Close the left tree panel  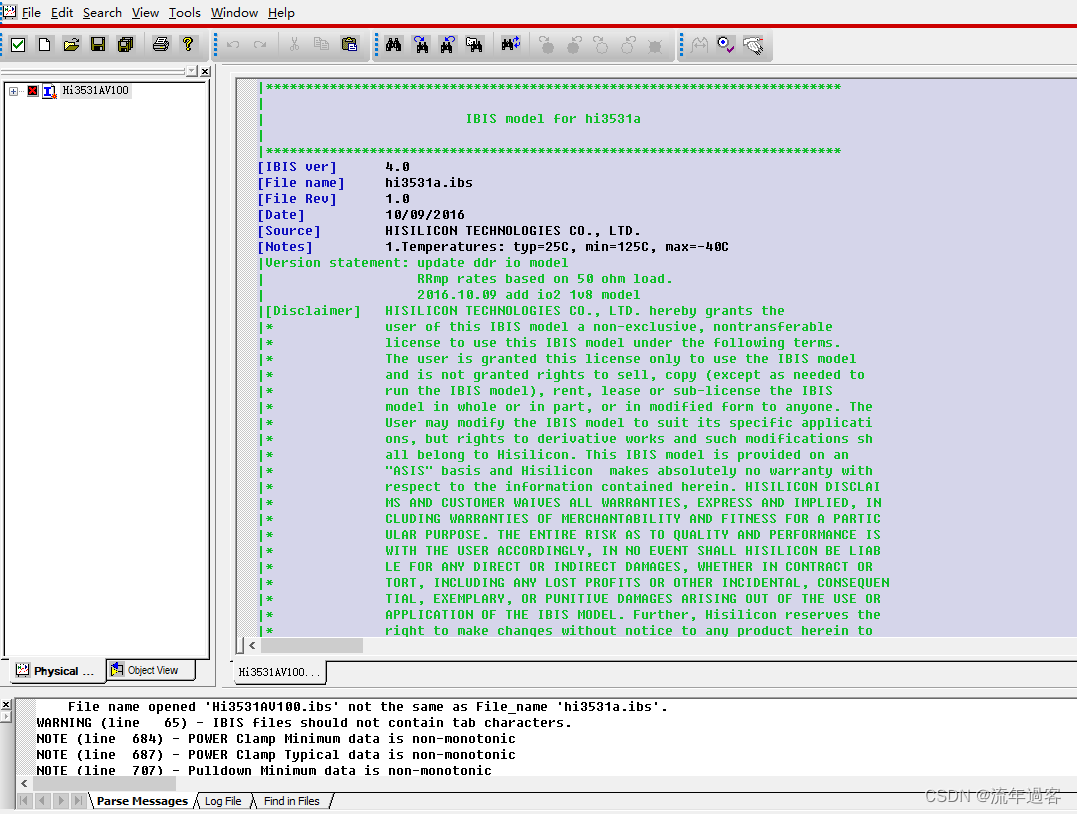205,71
